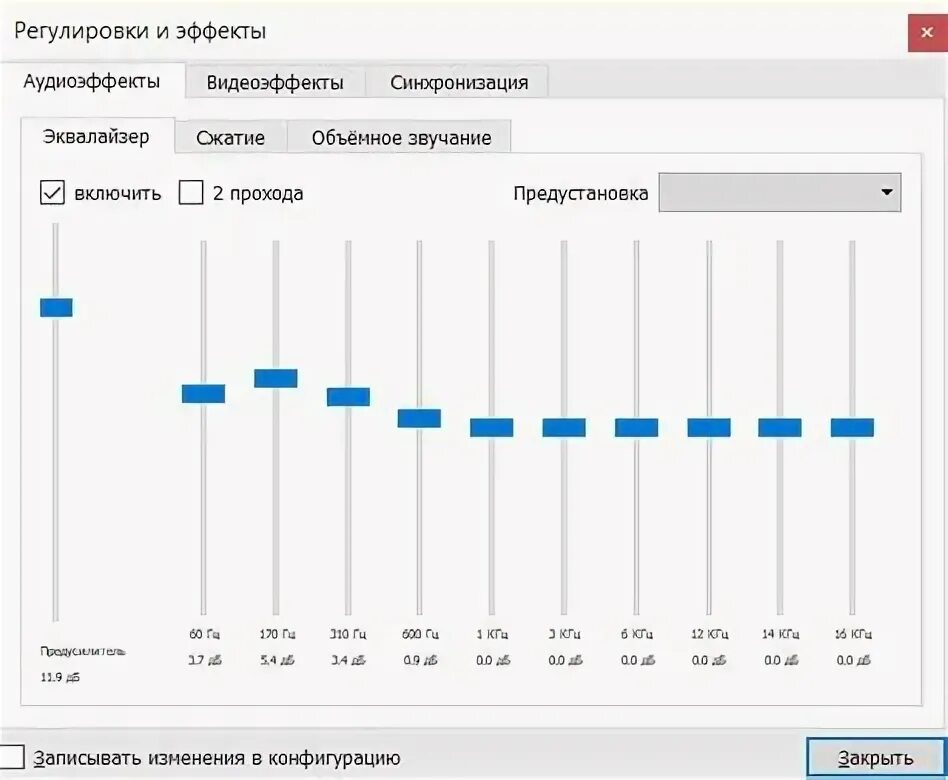The image size is (948, 780).
Task: Click the 16 КГц band slider handle
Action: click(852, 427)
